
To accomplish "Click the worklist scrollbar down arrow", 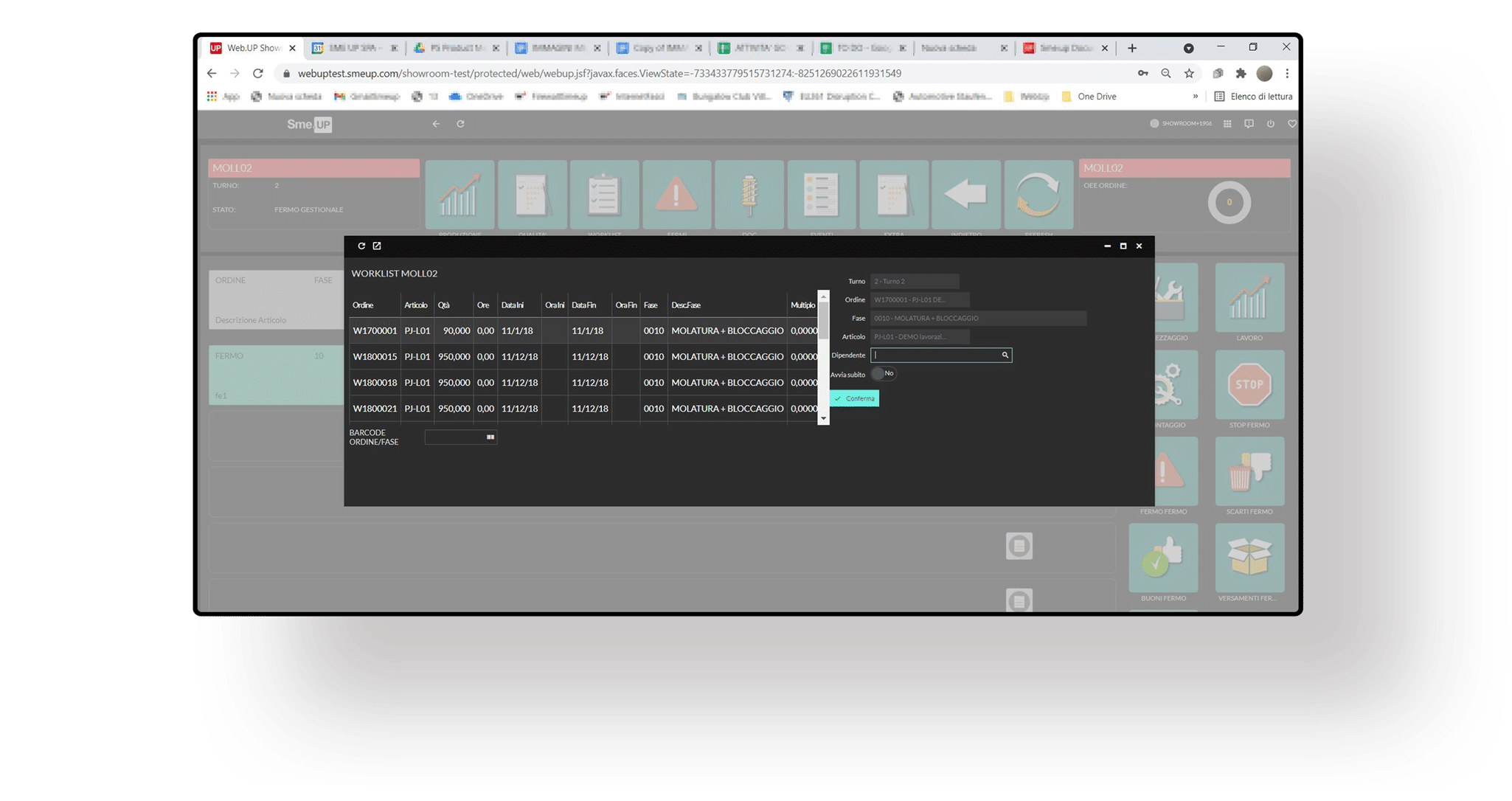I will click(x=823, y=418).
